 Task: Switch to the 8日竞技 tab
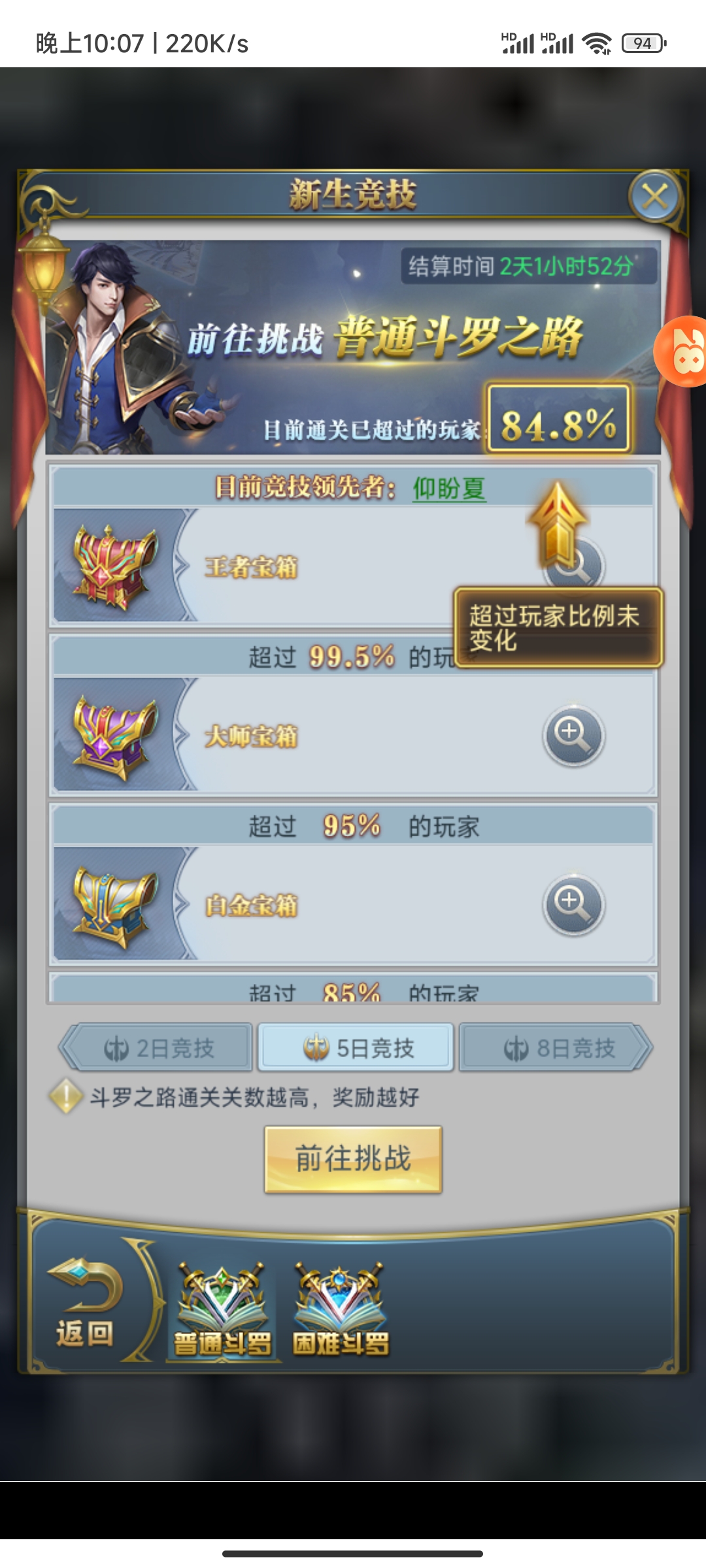pyautogui.click(x=556, y=1048)
